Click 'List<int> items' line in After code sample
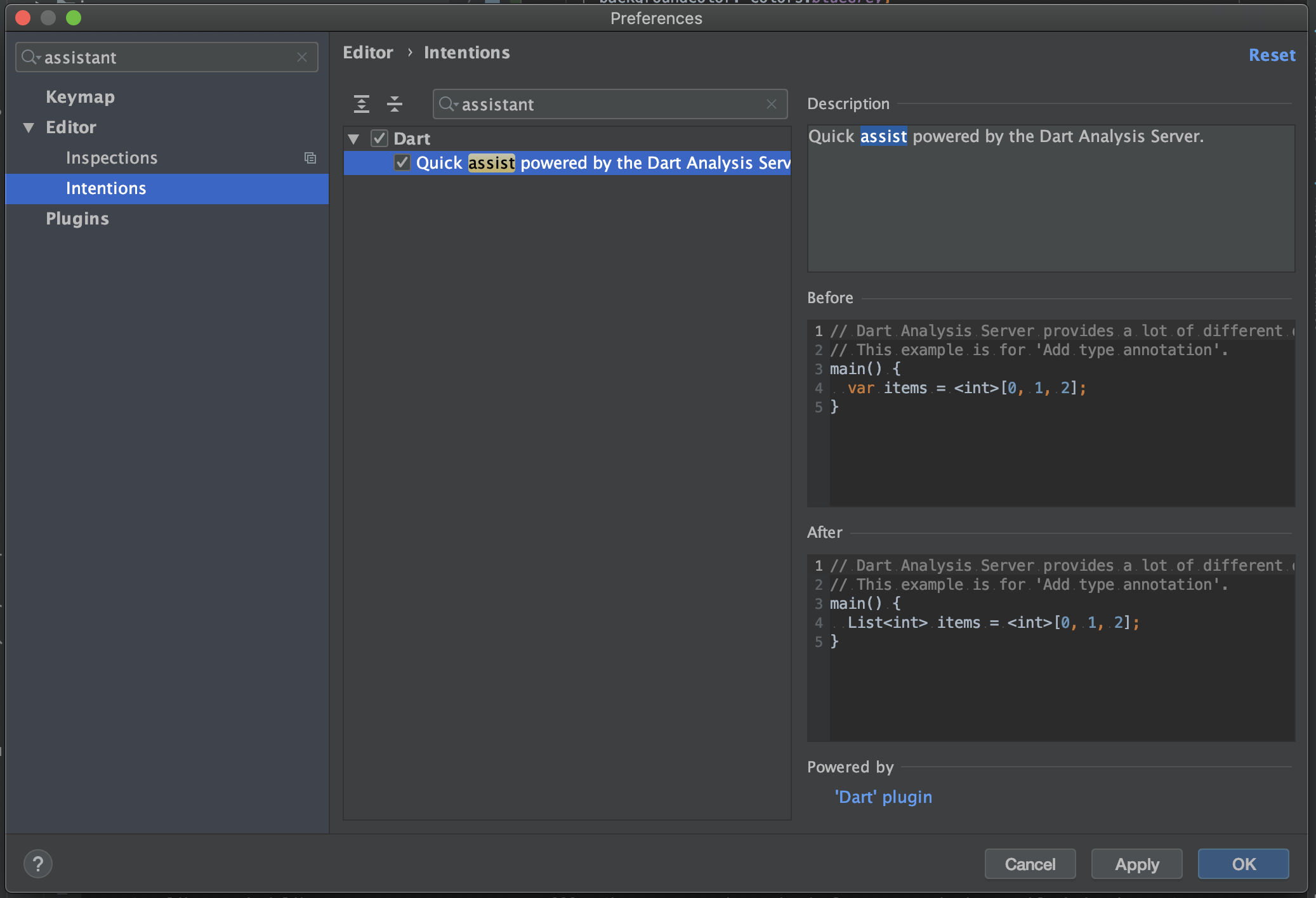Viewport: 1316px width, 898px height. coord(993,623)
